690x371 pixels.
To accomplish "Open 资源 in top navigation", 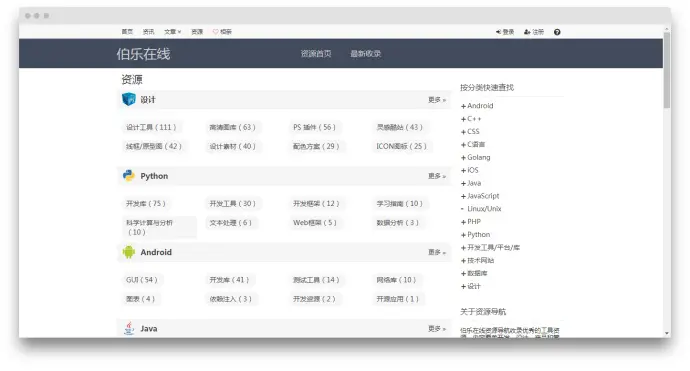I will pyautogui.click(x=197, y=32).
